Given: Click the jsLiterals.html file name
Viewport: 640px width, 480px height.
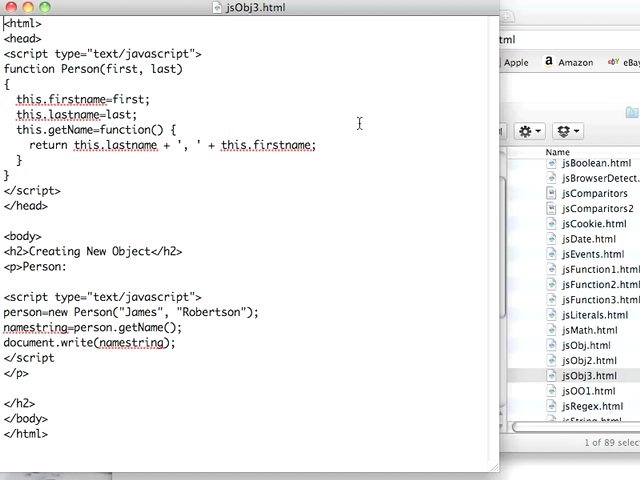Looking at the screenshot, I should point(595,315).
